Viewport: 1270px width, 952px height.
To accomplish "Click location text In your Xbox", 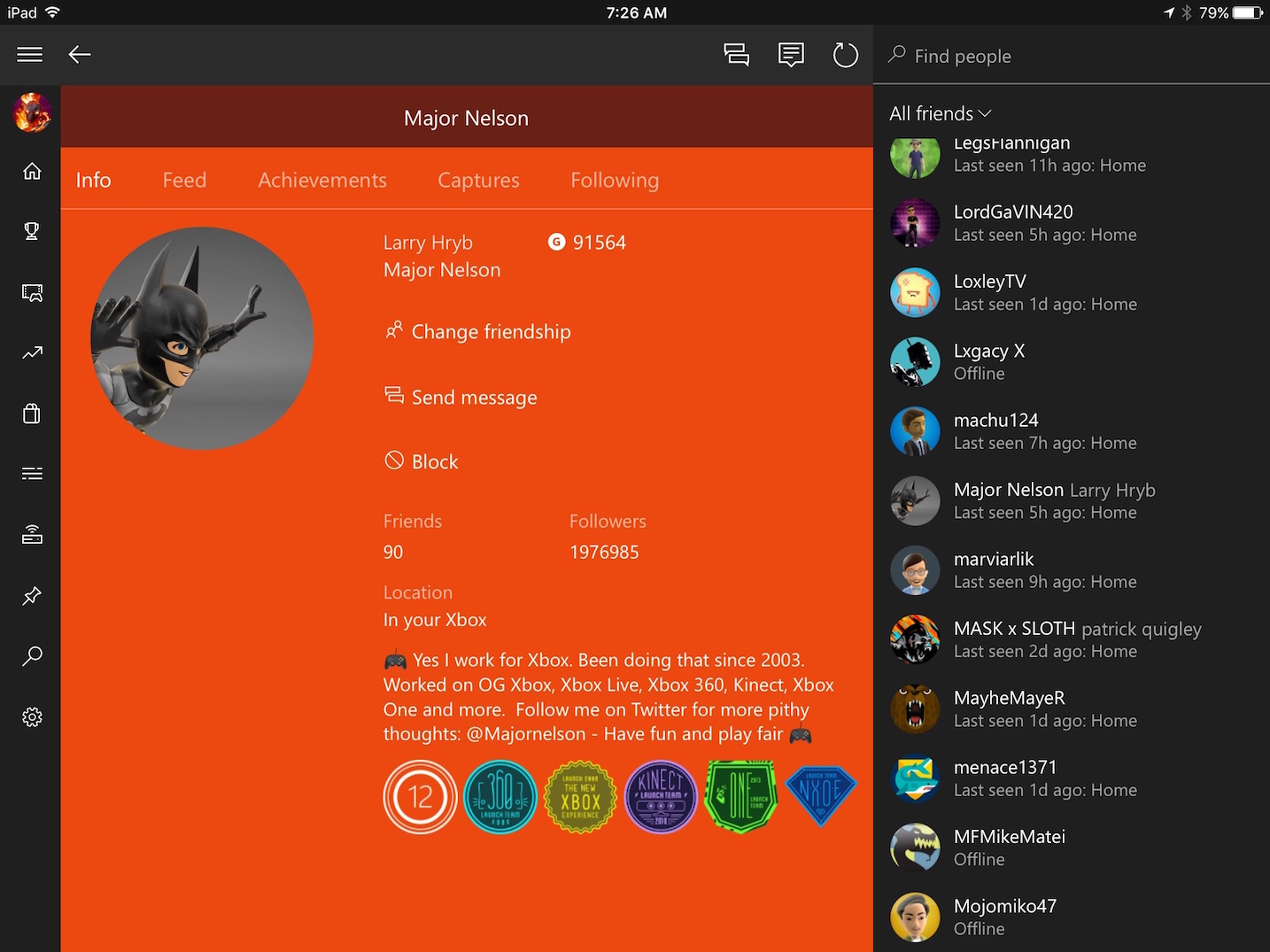I will 435,620.
